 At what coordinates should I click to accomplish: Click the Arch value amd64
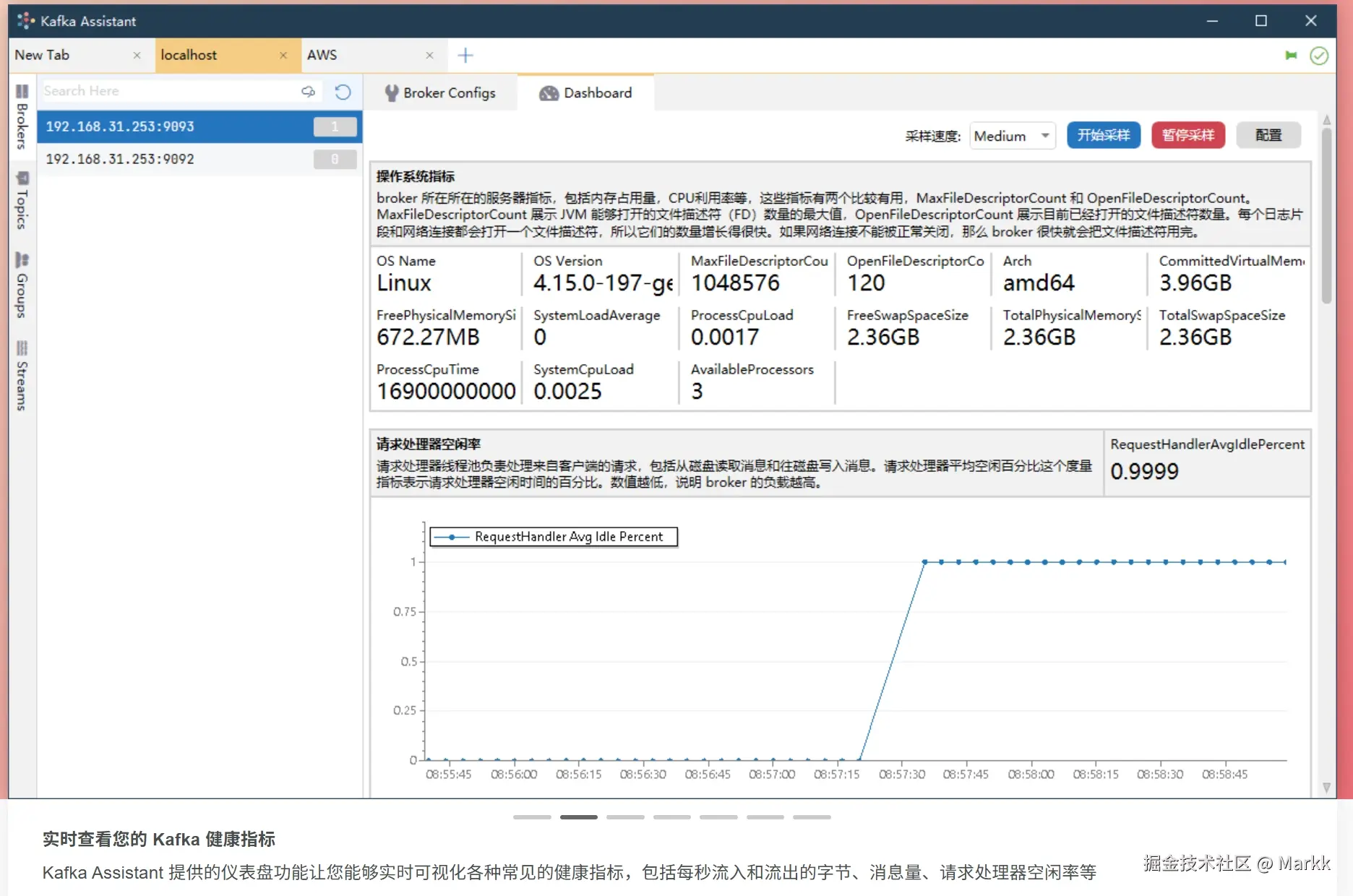tap(1039, 283)
